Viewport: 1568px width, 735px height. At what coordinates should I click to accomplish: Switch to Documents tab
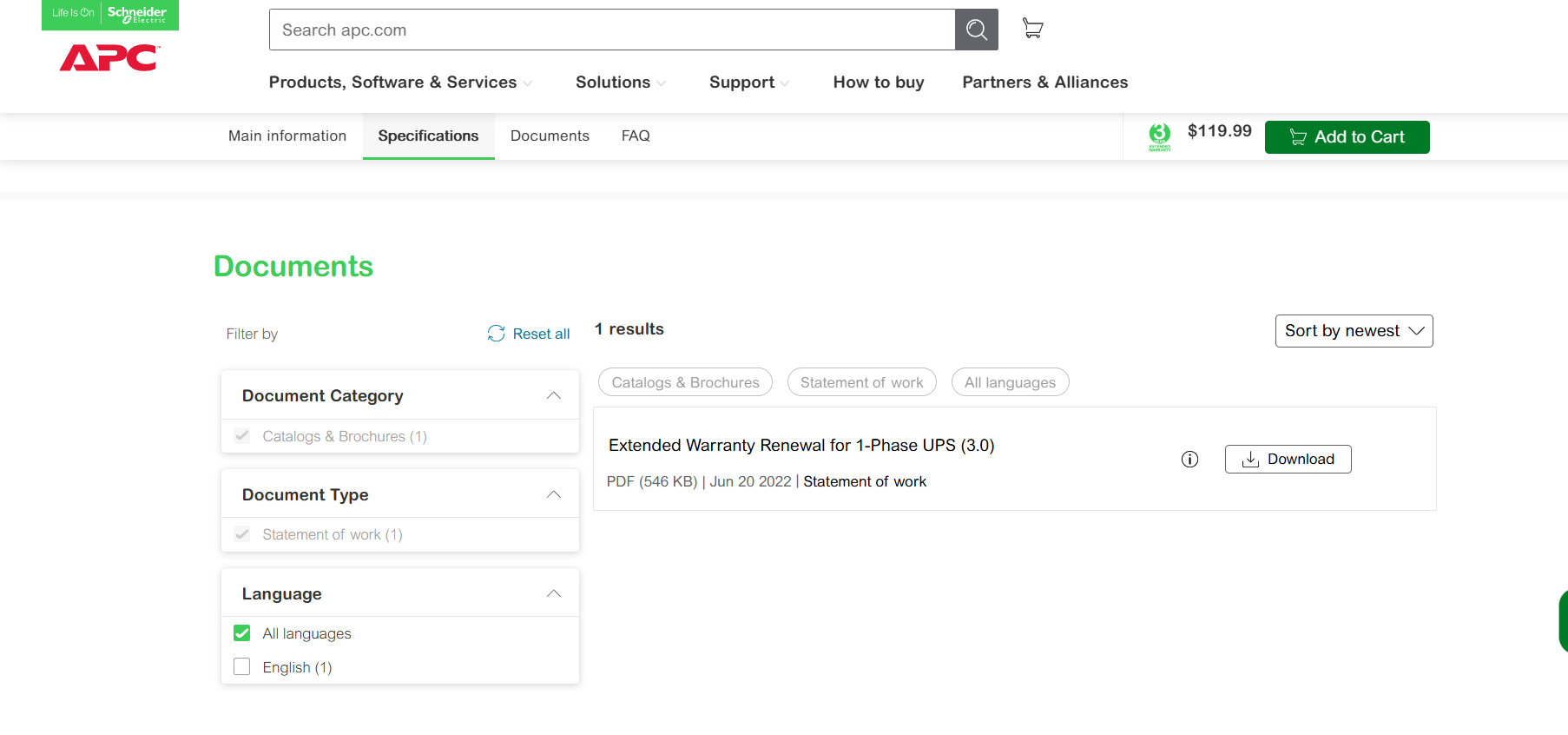pyautogui.click(x=550, y=136)
